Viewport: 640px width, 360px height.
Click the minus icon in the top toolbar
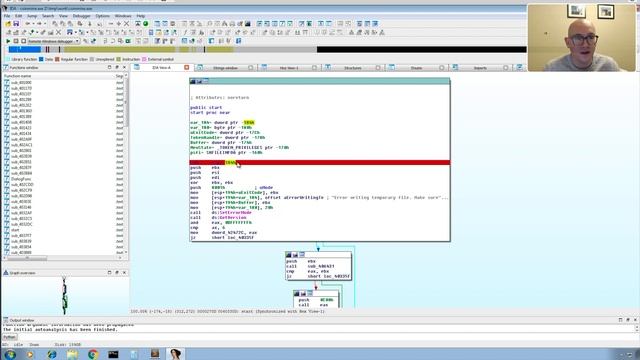click(111, 24)
